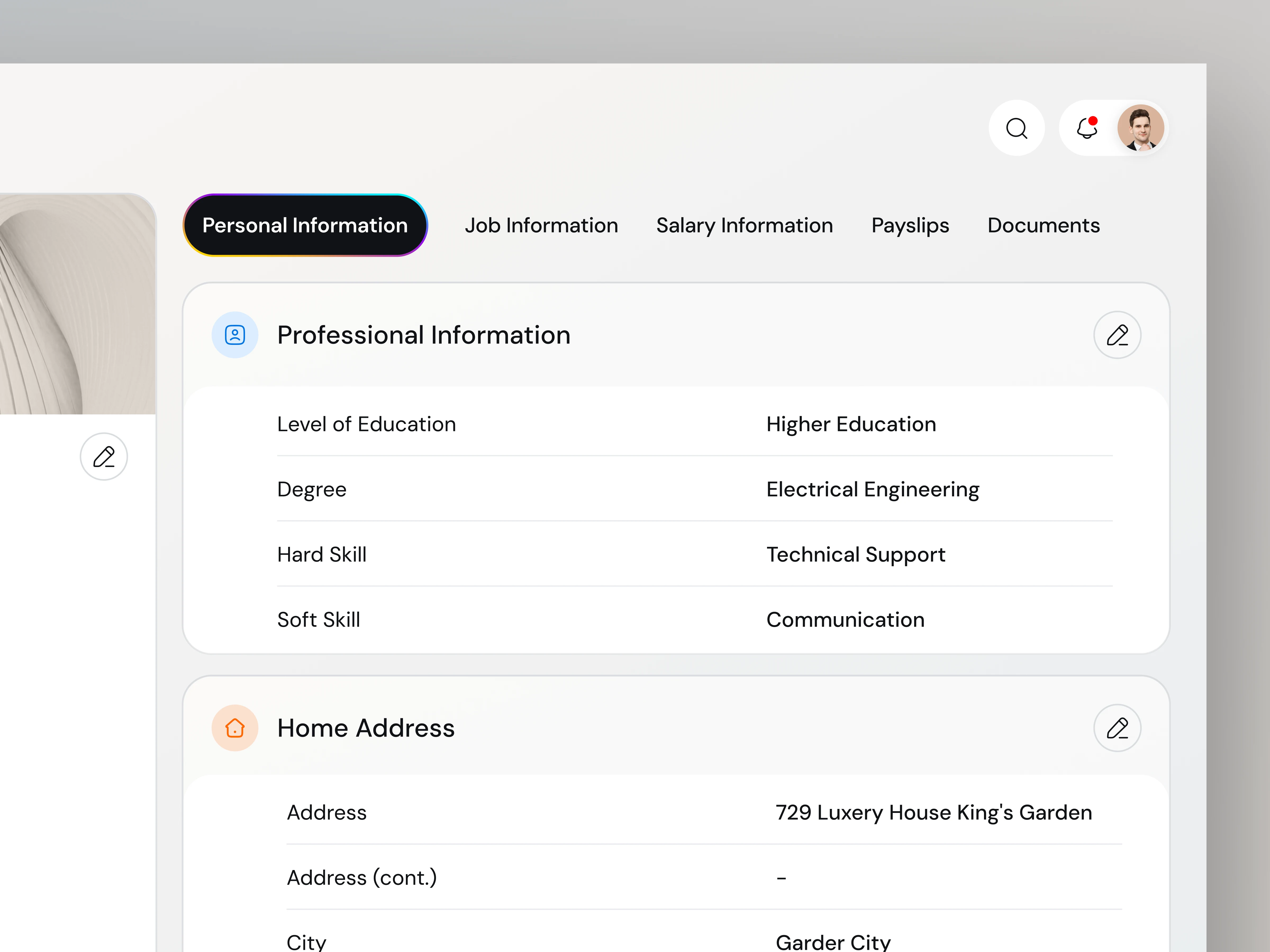Viewport: 1270px width, 952px height.
Task: Edit the Professional Information section
Action: click(x=1117, y=335)
